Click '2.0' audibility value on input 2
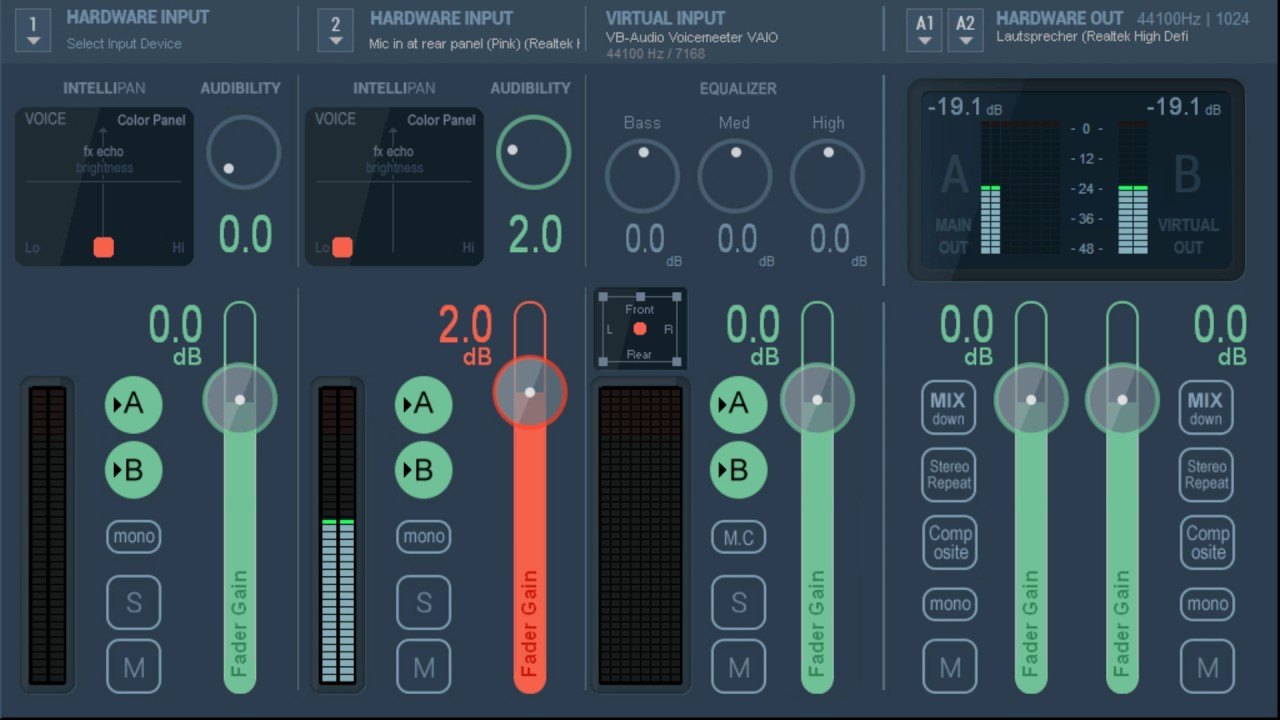 pyautogui.click(x=536, y=235)
